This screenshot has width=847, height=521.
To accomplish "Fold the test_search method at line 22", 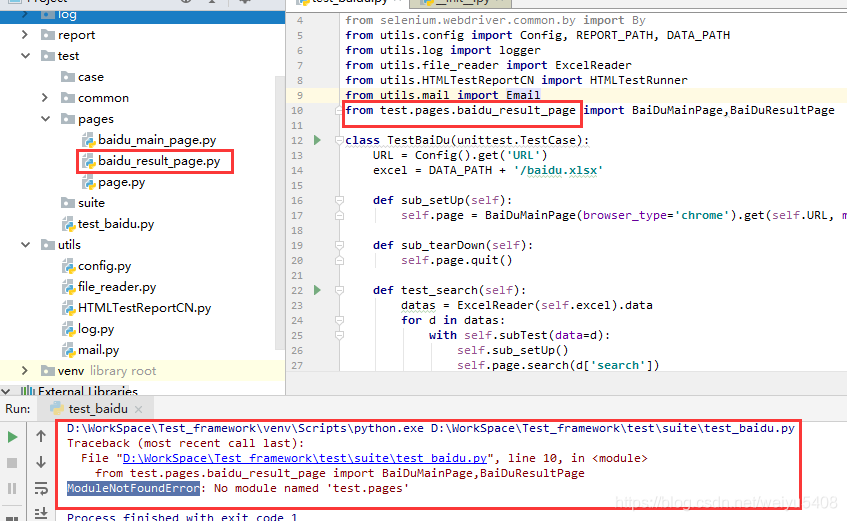I will point(339,290).
